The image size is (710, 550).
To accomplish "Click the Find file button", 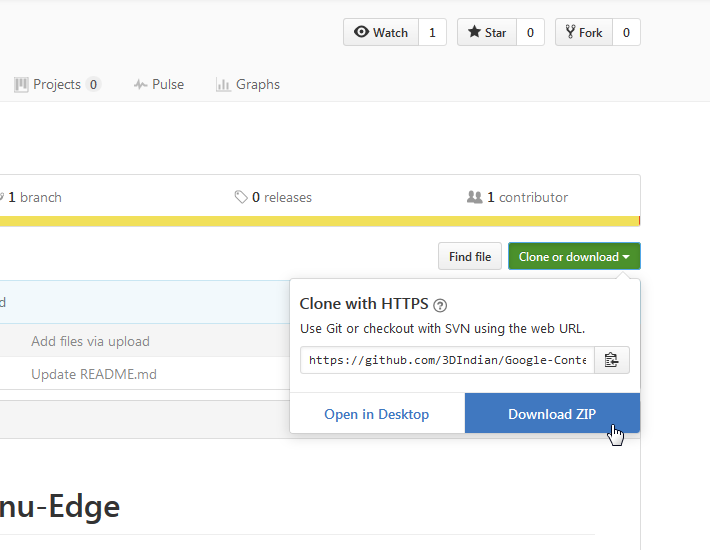I will click(x=470, y=257).
